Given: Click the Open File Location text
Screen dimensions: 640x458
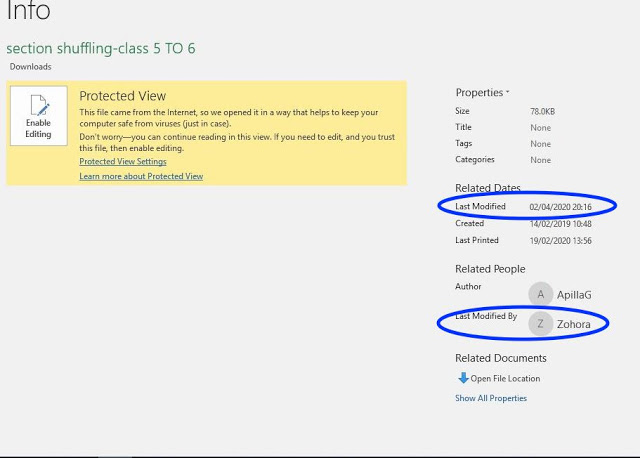Looking at the screenshot, I should pos(505,379).
